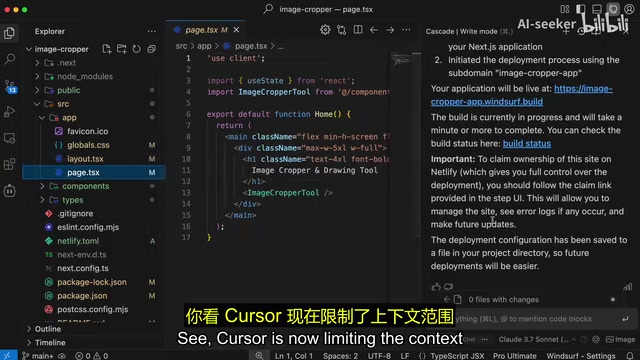640x360 pixels.
Task: Navigate forward with the right arrow
Action: click(390, 30)
